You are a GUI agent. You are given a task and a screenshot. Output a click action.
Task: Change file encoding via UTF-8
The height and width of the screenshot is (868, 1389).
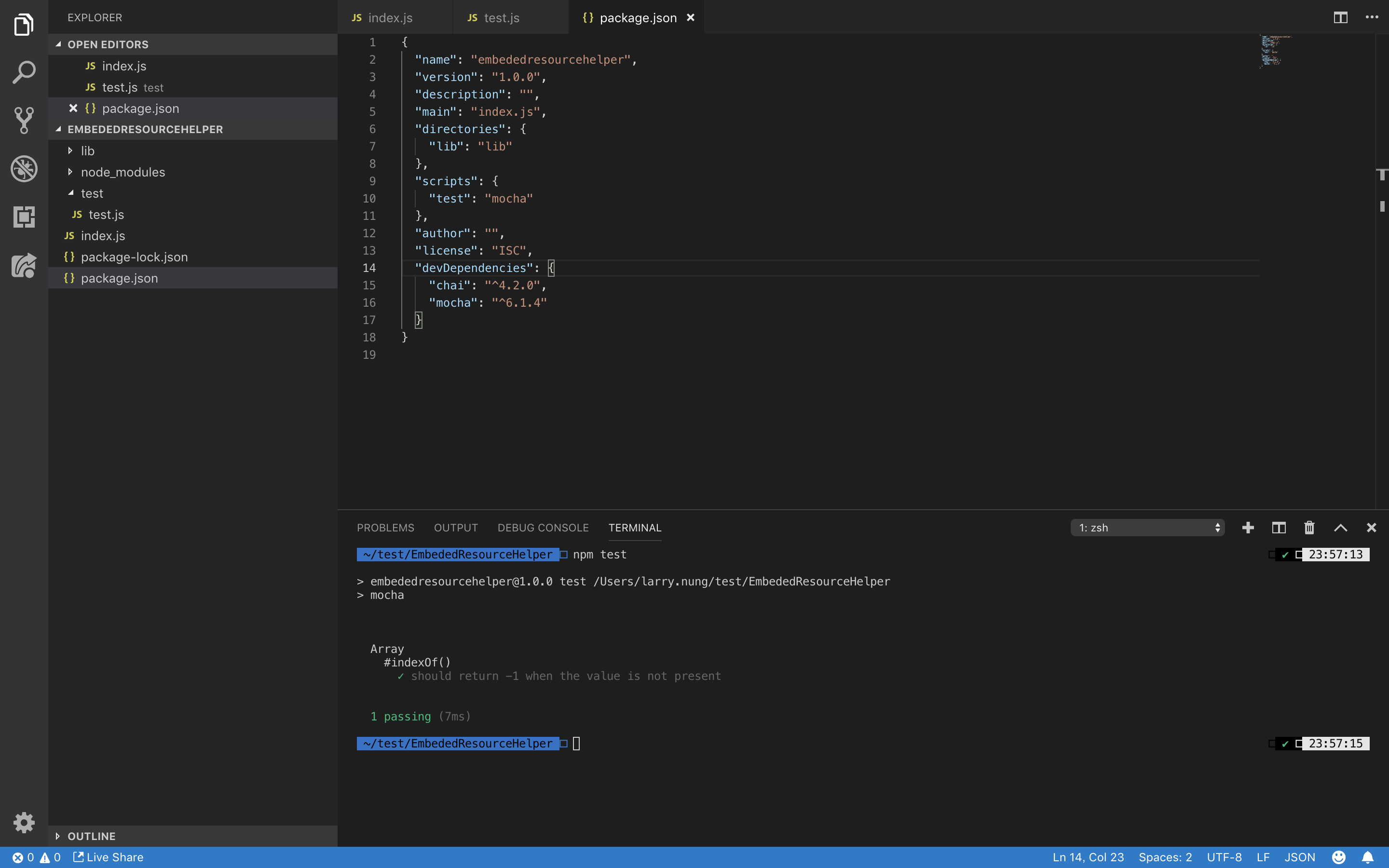coord(1224,857)
